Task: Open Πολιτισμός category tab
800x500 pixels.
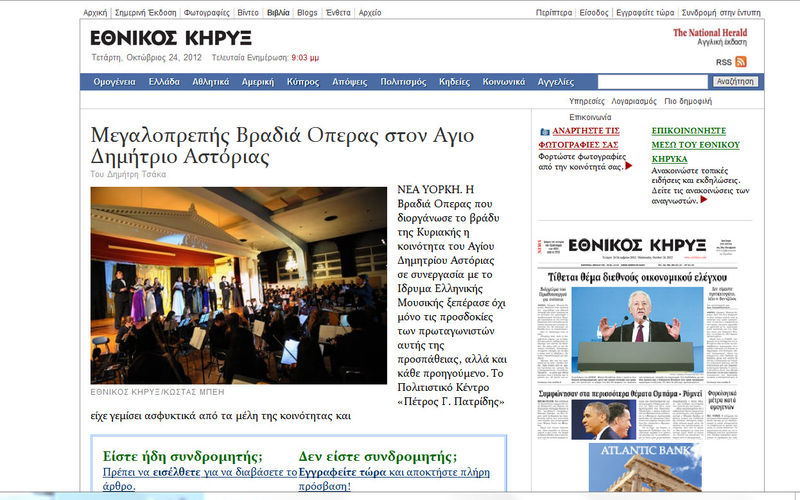Action: tap(403, 82)
